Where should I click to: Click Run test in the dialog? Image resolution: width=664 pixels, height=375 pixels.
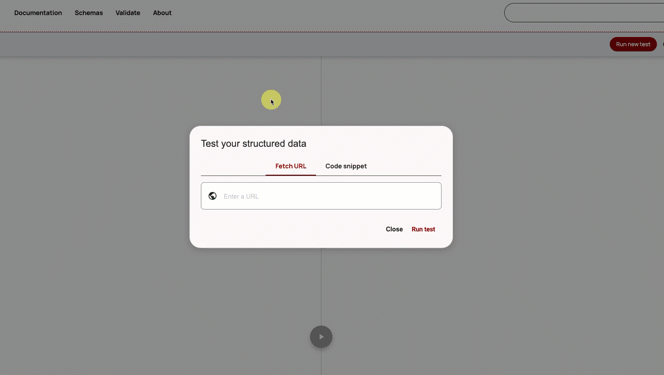click(423, 229)
